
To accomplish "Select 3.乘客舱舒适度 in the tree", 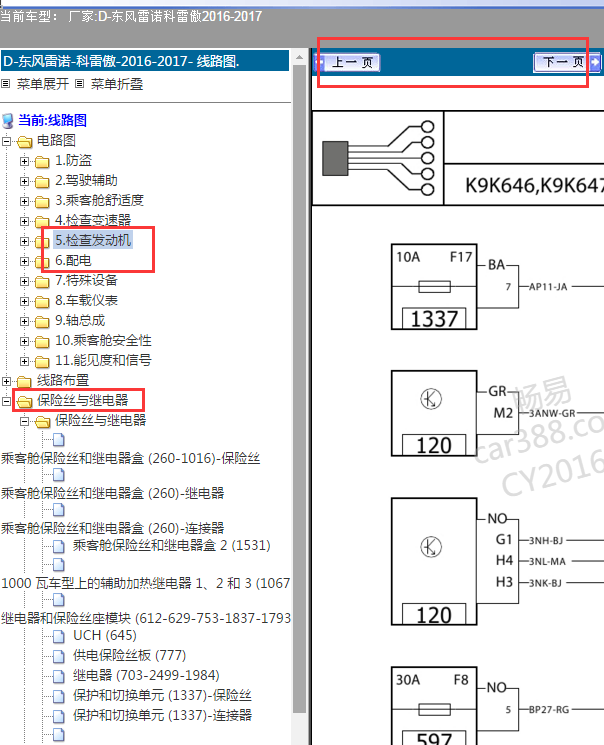I will click(99, 201).
